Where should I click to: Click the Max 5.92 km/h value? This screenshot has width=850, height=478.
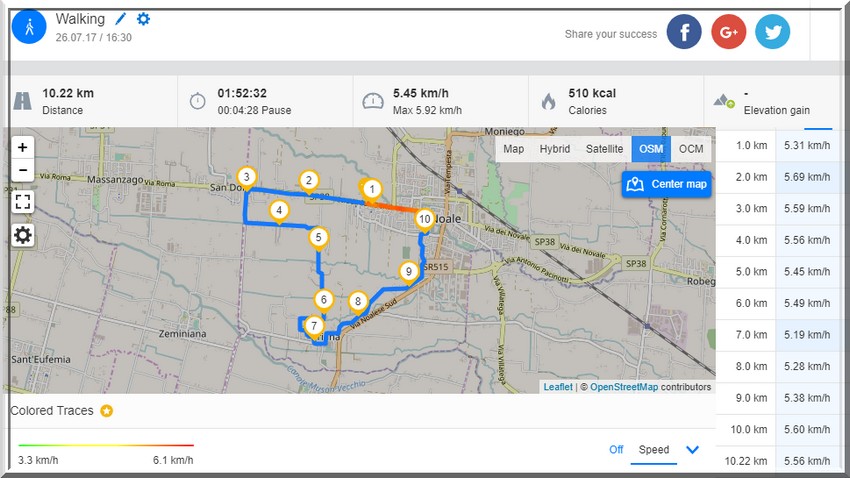(427, 111)
